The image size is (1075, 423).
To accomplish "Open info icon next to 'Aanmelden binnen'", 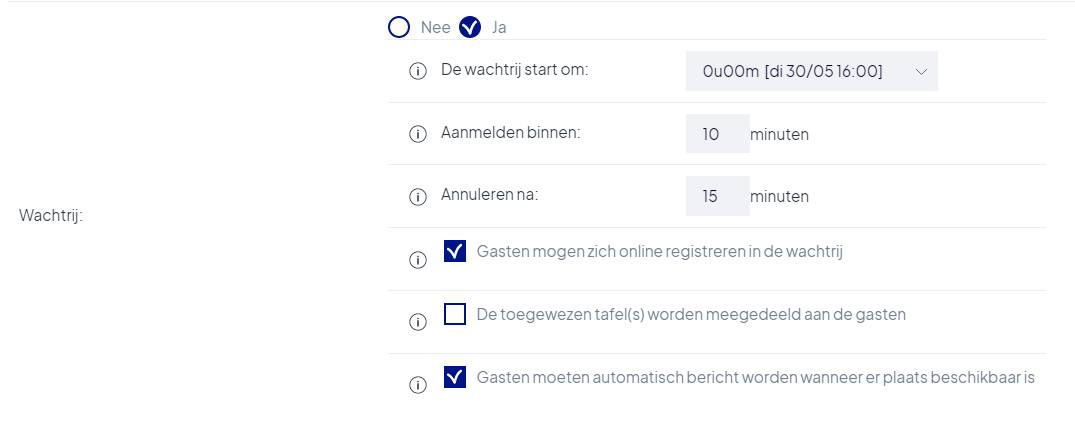I will click(x=418, y=134).
